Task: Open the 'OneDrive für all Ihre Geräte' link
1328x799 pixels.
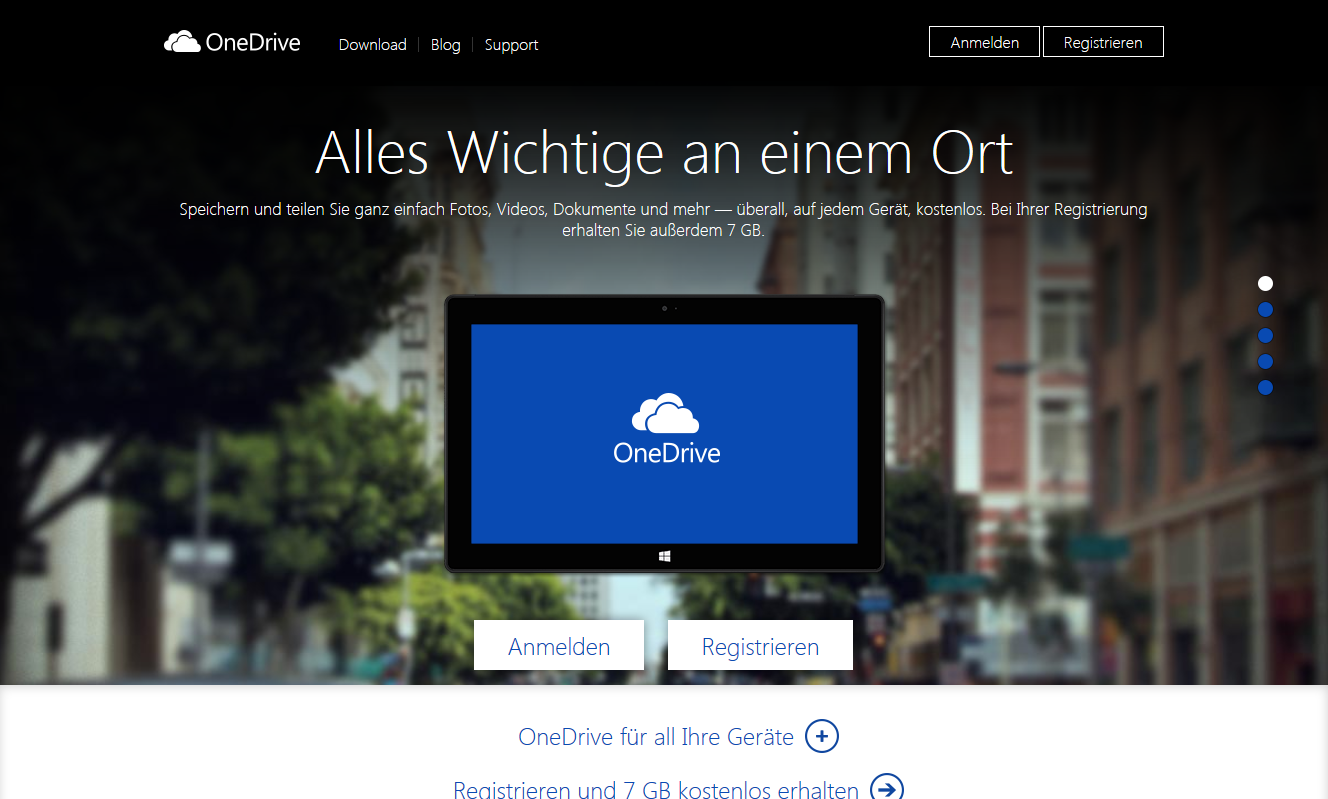Action: click(655, 737)
